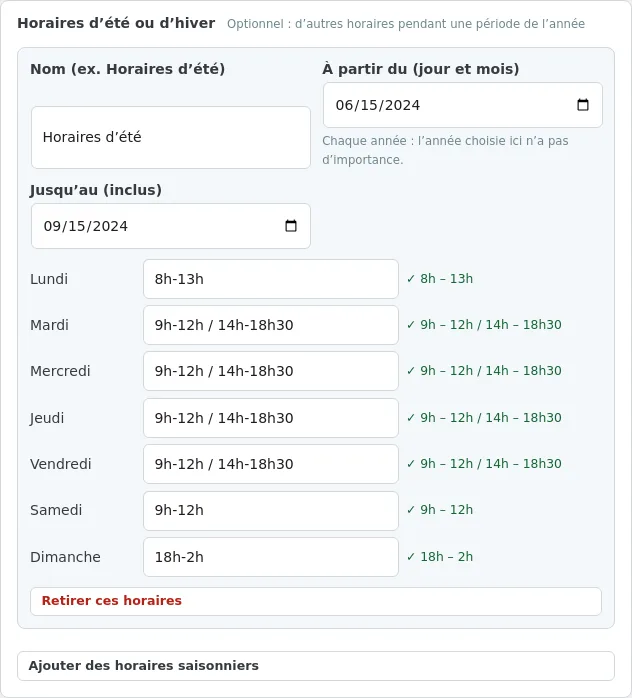Click label 'À partir du (jour et mois)'
Screen dimensions: 632x698
tap(421, 69)
